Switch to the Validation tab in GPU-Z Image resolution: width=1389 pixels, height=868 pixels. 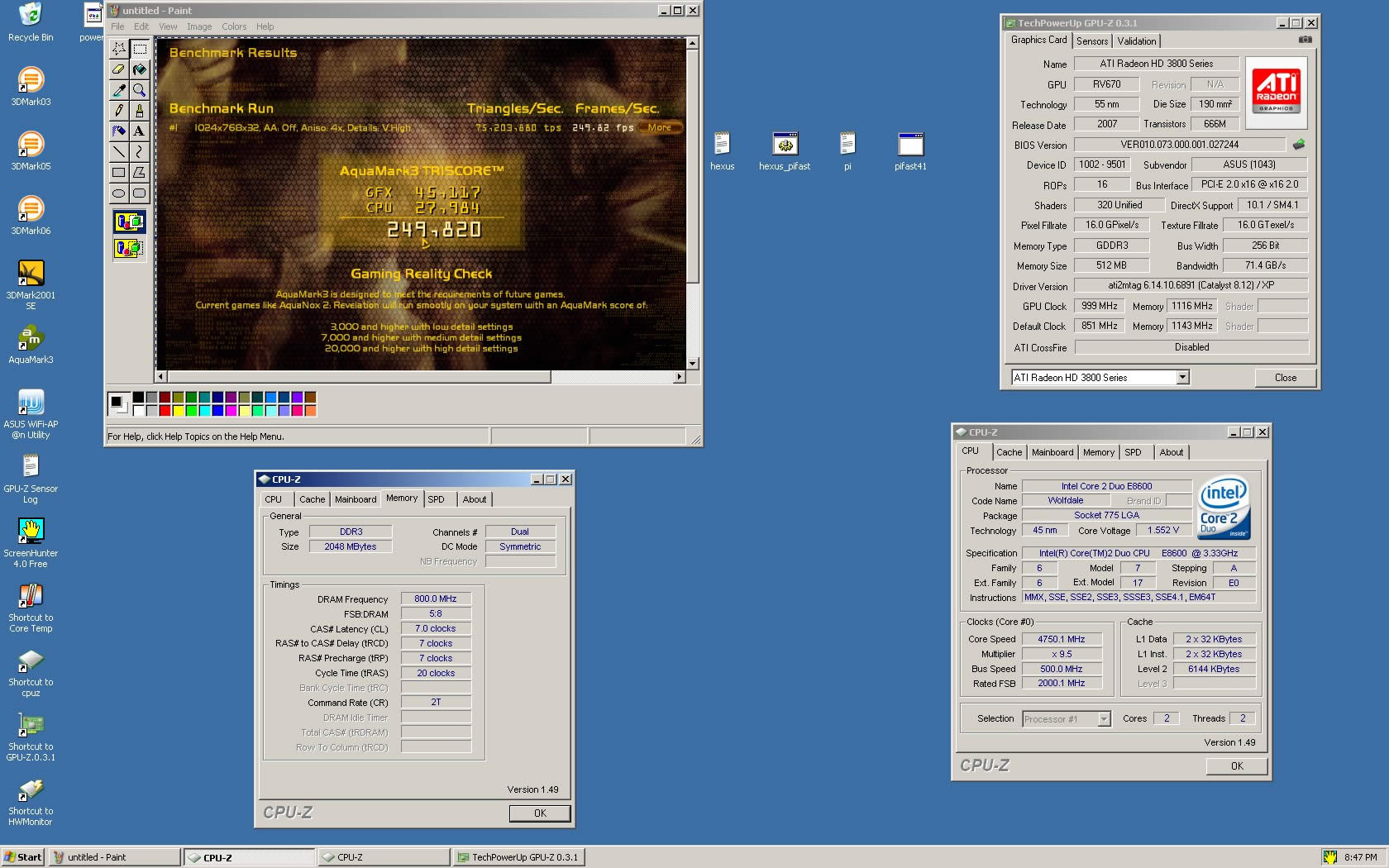coord(1137,41)
